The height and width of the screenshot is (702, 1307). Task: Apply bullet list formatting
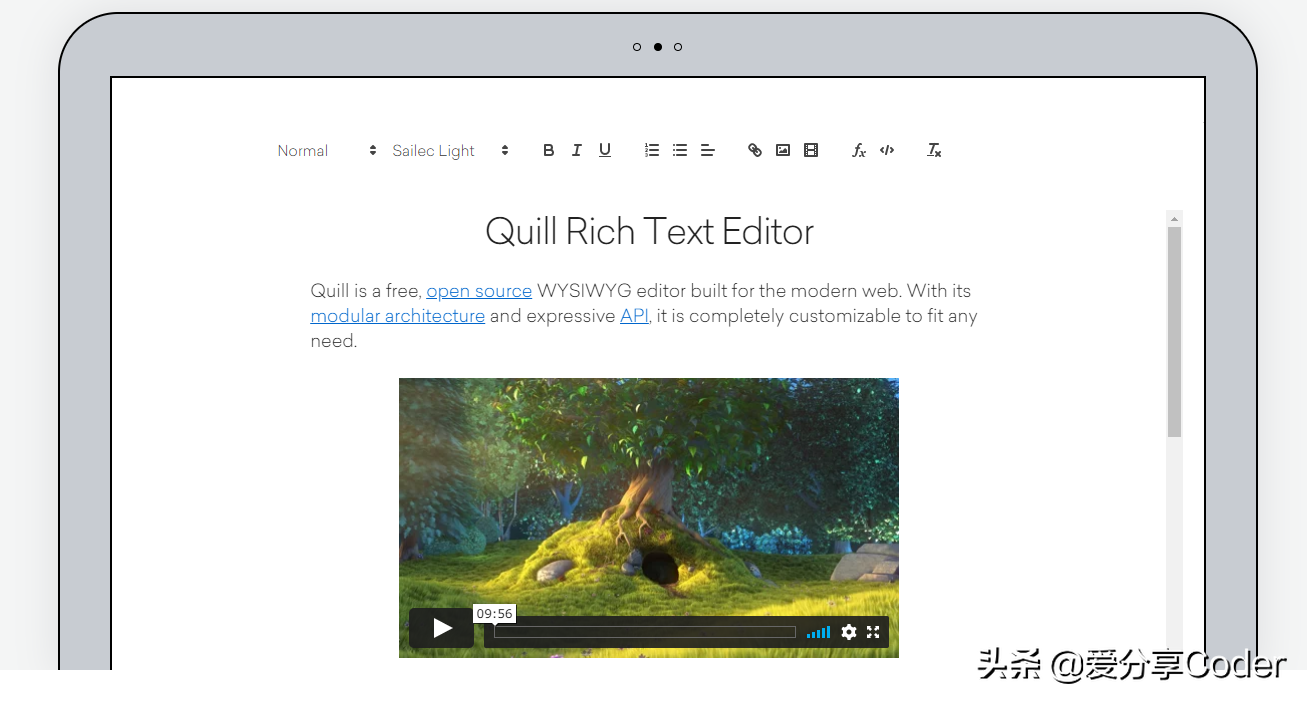tap(680, 150)
